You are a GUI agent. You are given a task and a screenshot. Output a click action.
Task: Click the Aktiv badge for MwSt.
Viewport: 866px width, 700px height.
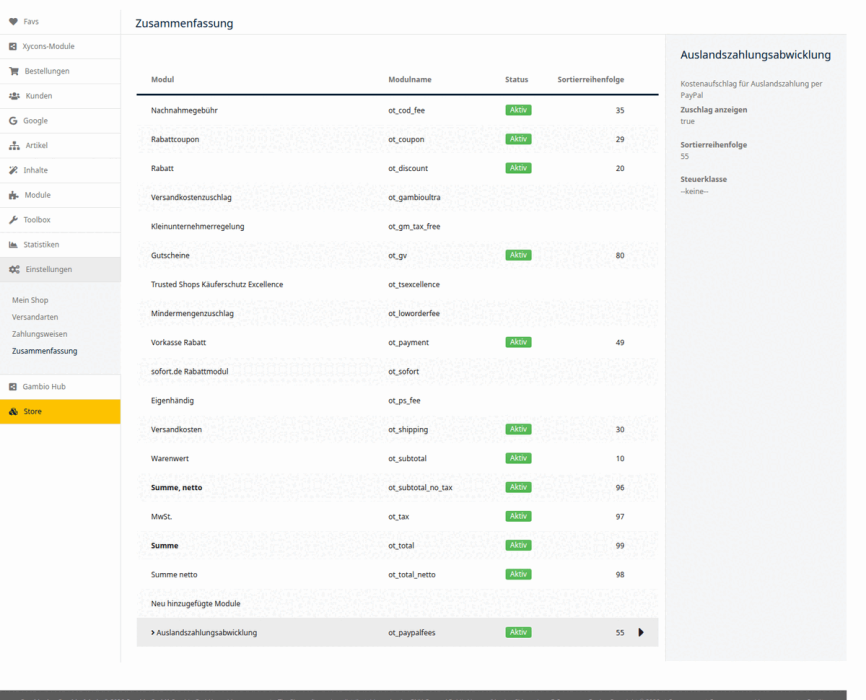click(518, 516)
